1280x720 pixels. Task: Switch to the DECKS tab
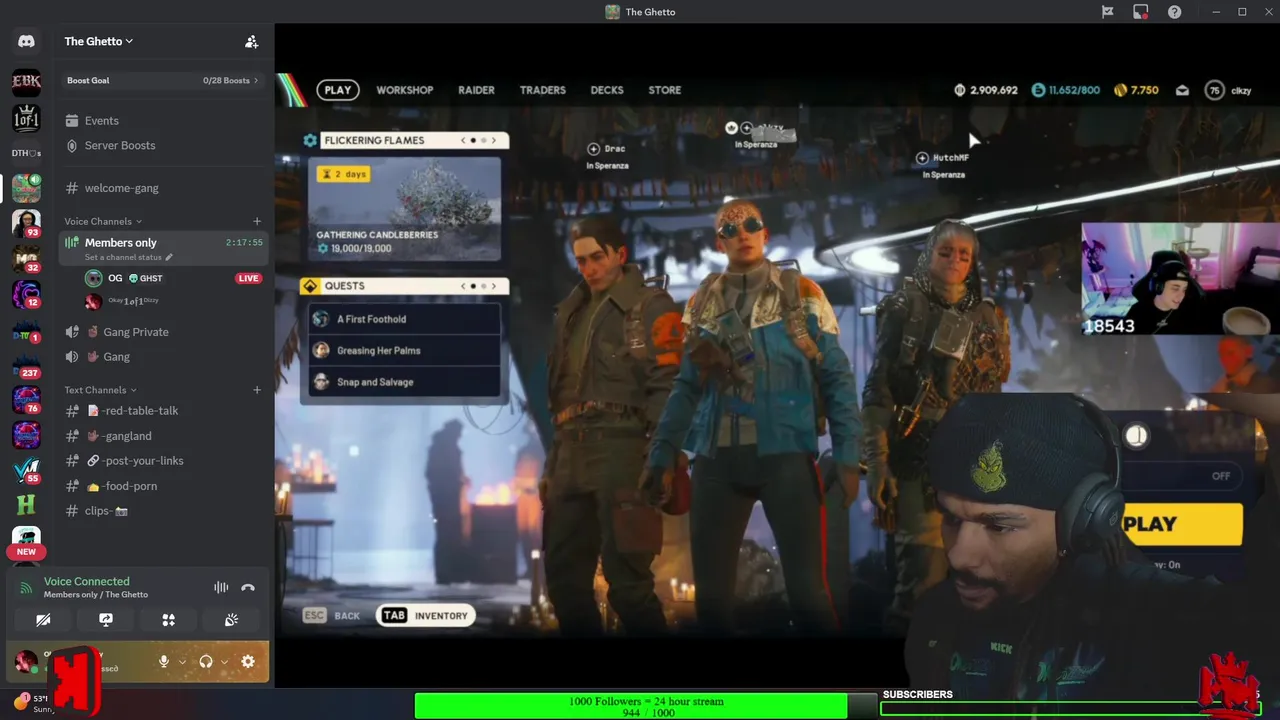pos(607,90)
